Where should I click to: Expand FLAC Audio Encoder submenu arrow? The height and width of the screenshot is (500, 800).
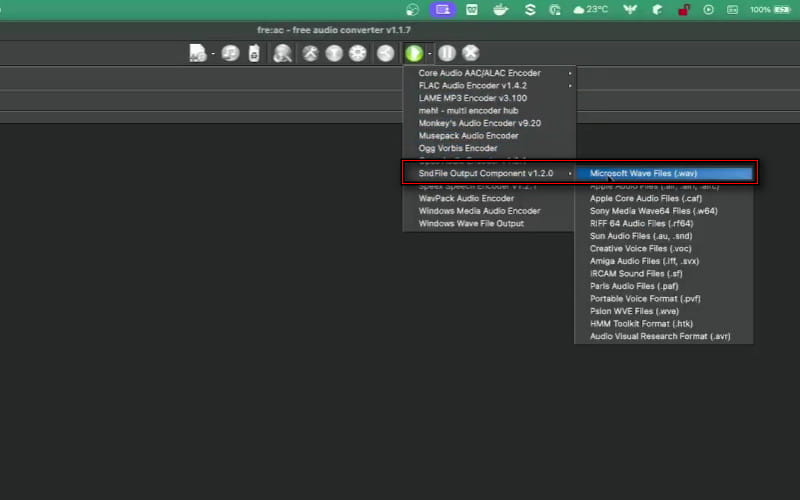570,86
